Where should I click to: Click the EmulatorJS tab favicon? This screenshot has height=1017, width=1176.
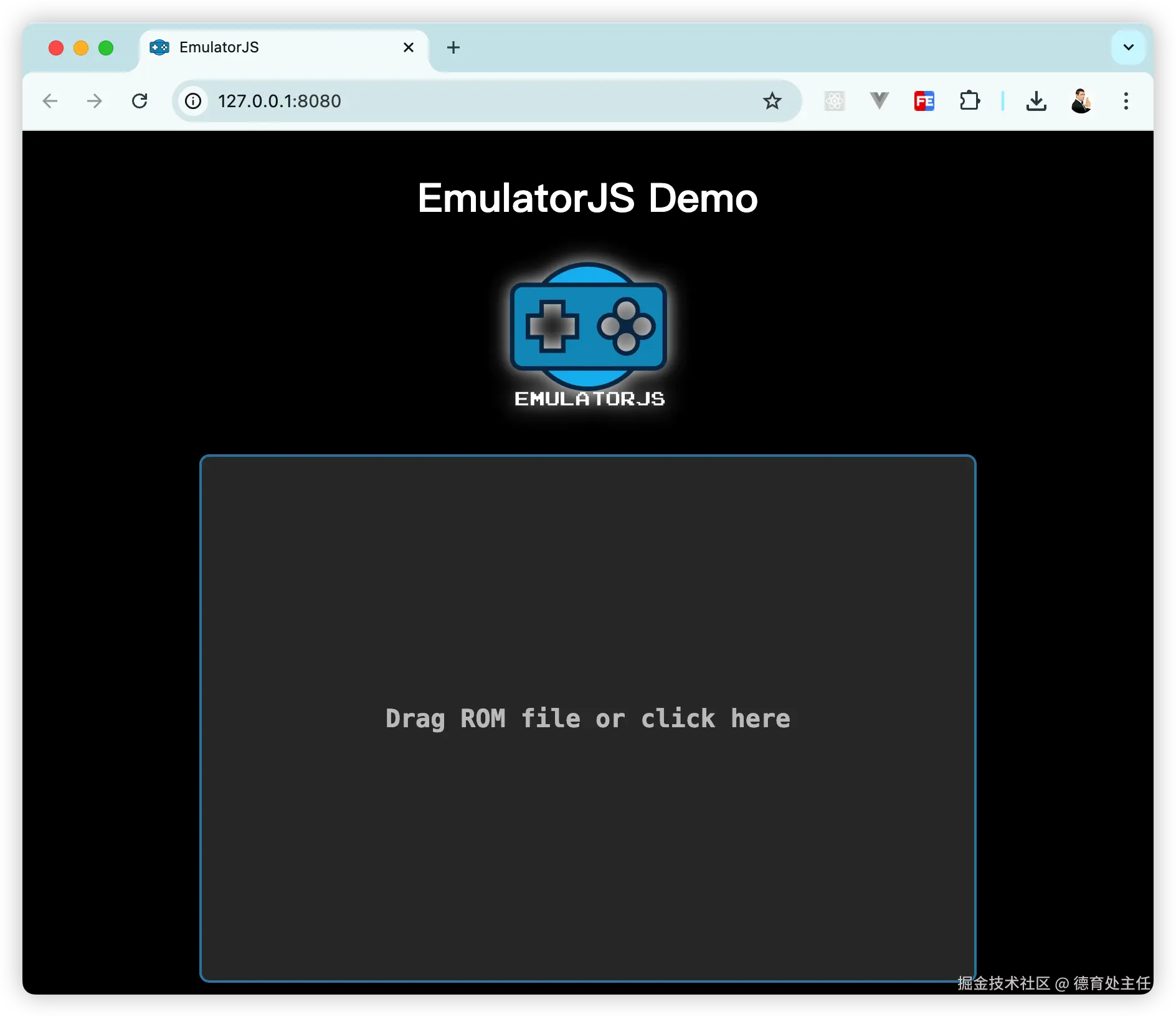tap(159, 47)
